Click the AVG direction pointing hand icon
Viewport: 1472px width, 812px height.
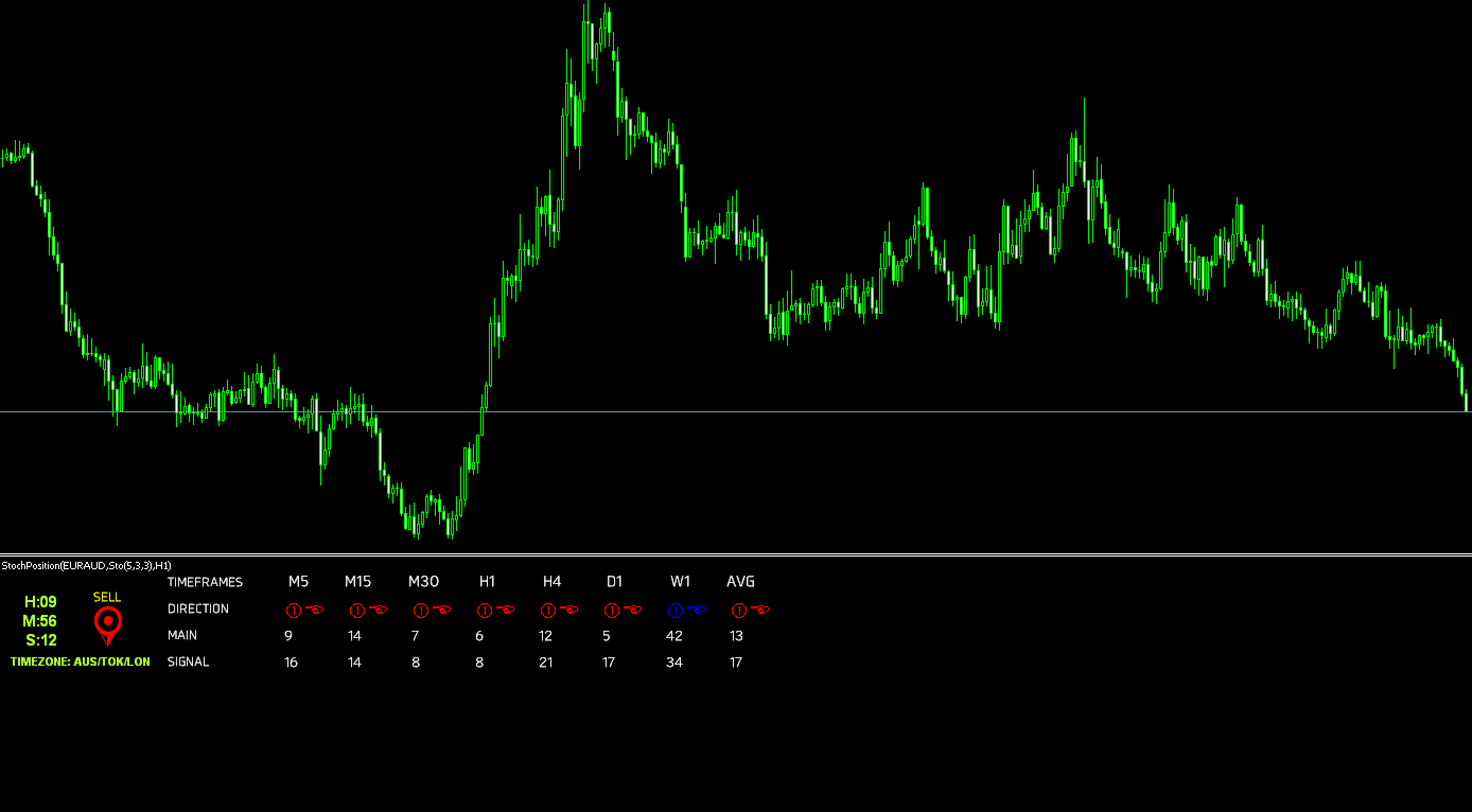click(x=760, y=610)
